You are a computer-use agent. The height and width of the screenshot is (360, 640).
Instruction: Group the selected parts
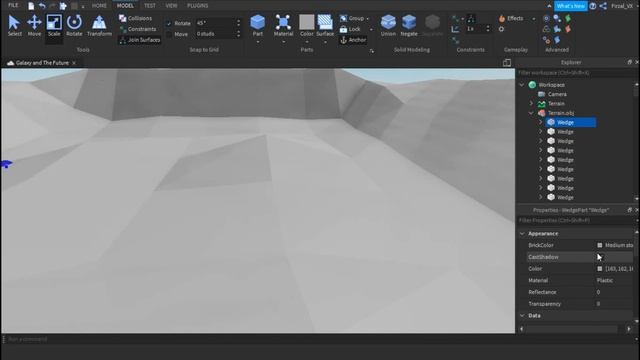(x=352, y=18)
